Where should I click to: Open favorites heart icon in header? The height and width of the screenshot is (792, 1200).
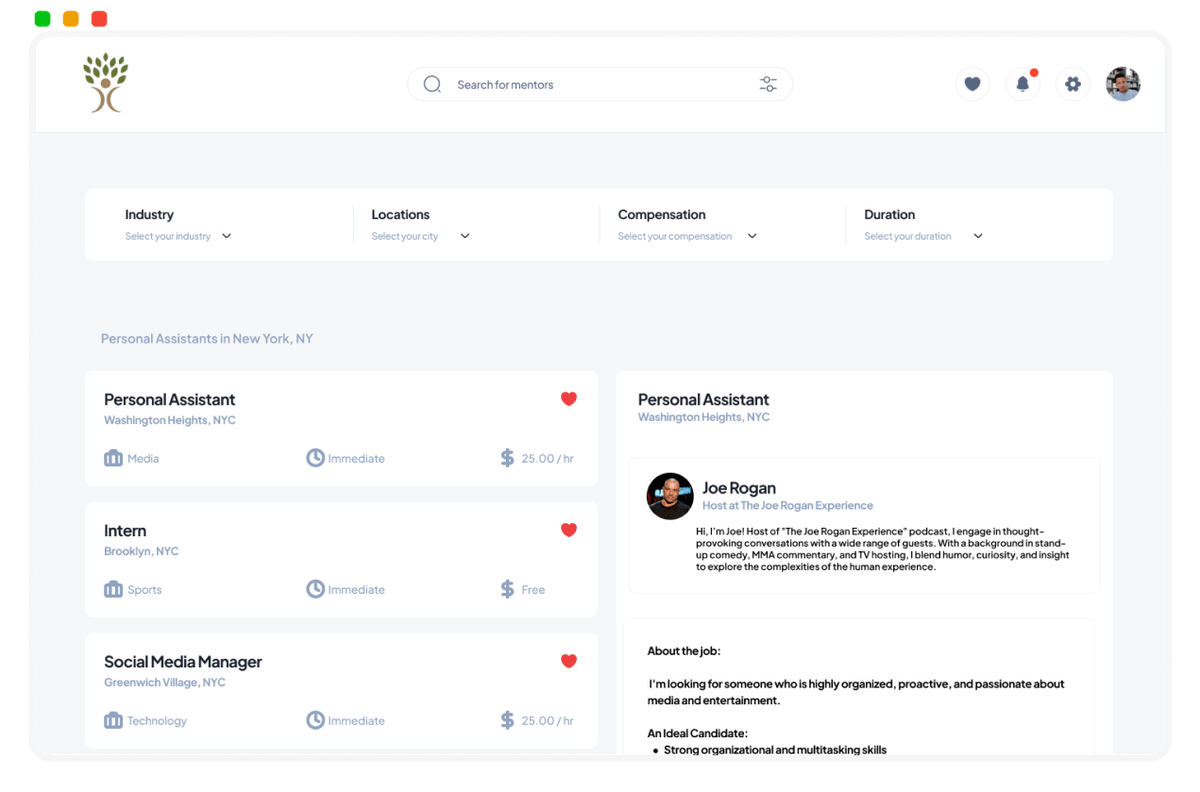(972, 84)
